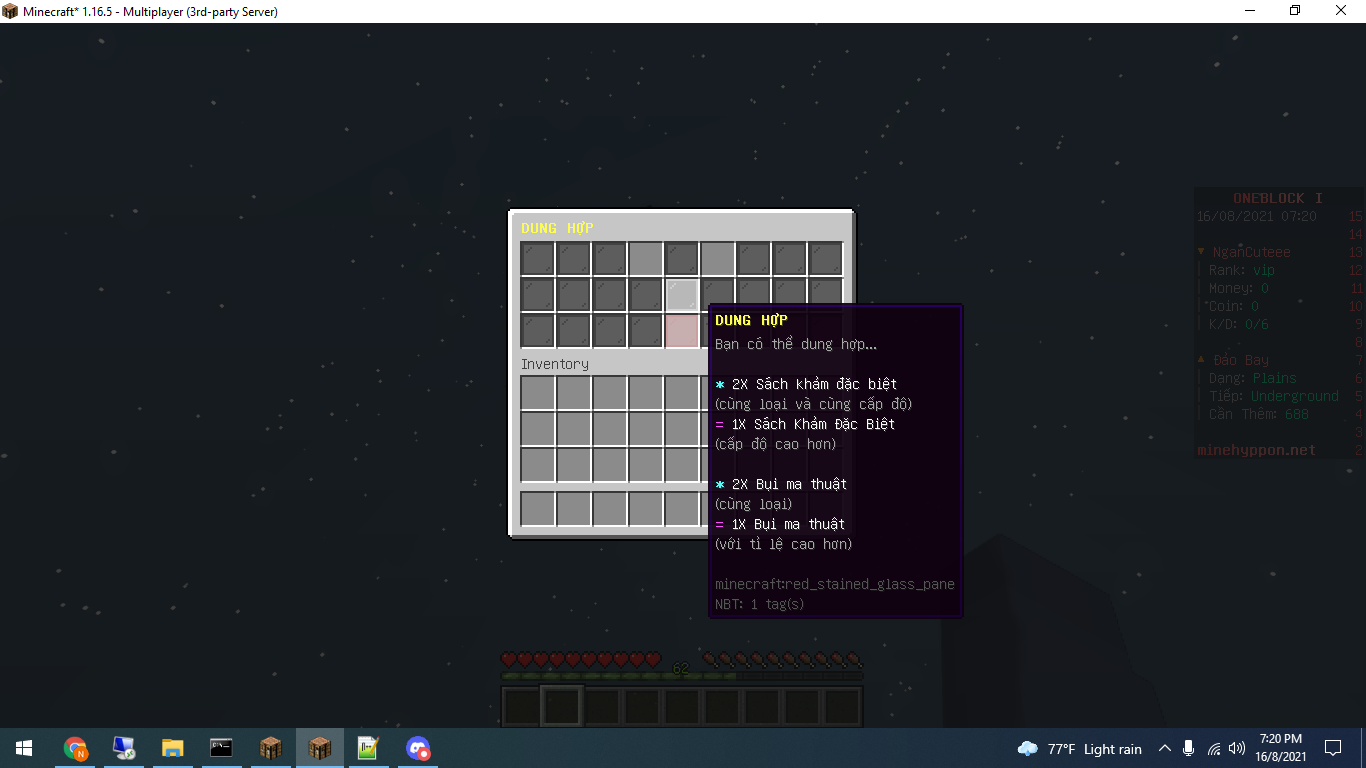Click the 'Tiếp: Underground' scoreboard line
Image resolution: width=1366 pixels, height=768 pixels.
click(1273, 396)
